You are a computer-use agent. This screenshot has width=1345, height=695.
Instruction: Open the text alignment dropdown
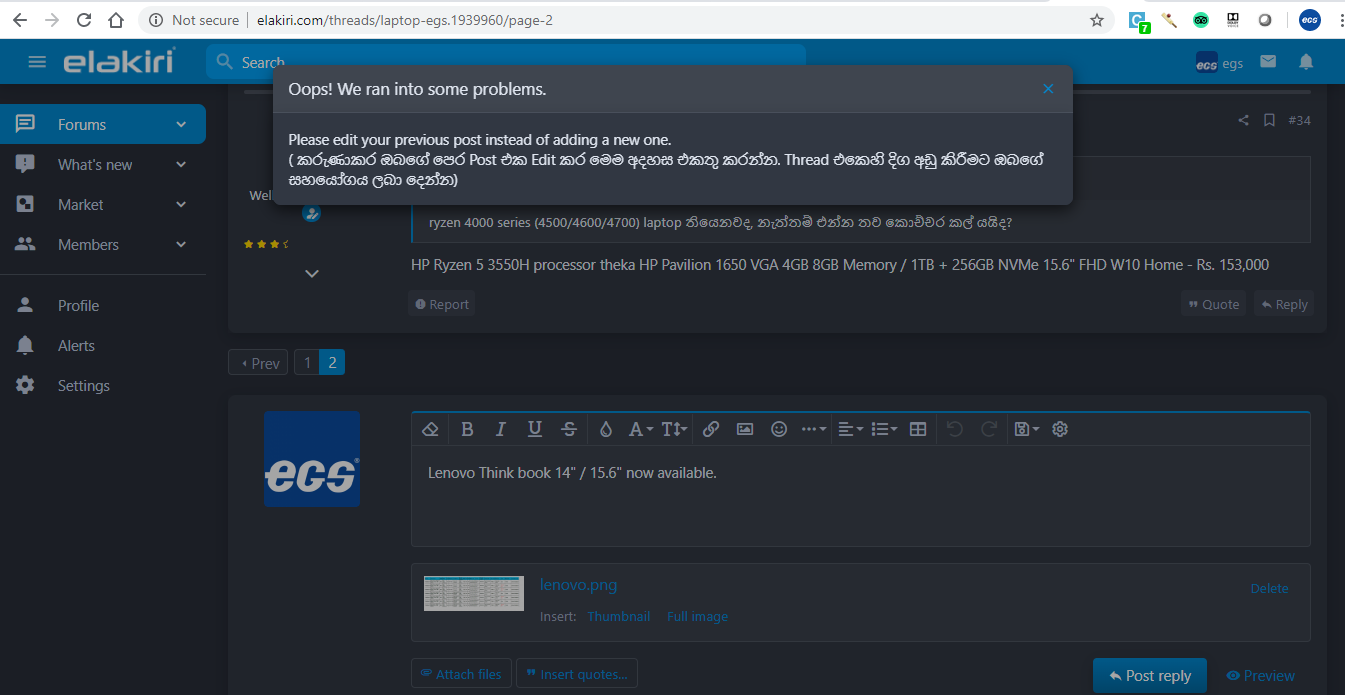click(850, 429)
